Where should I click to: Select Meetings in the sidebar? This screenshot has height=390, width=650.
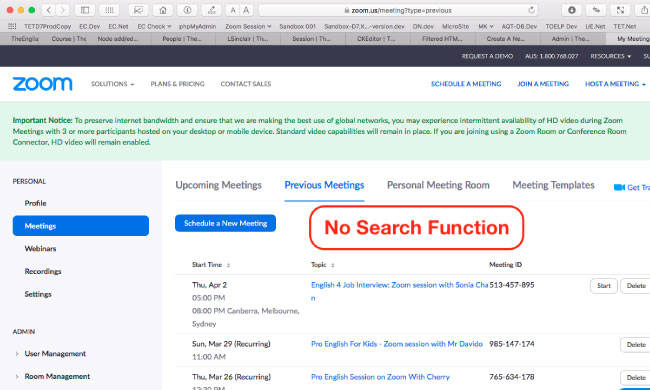[x=81, y=226]
